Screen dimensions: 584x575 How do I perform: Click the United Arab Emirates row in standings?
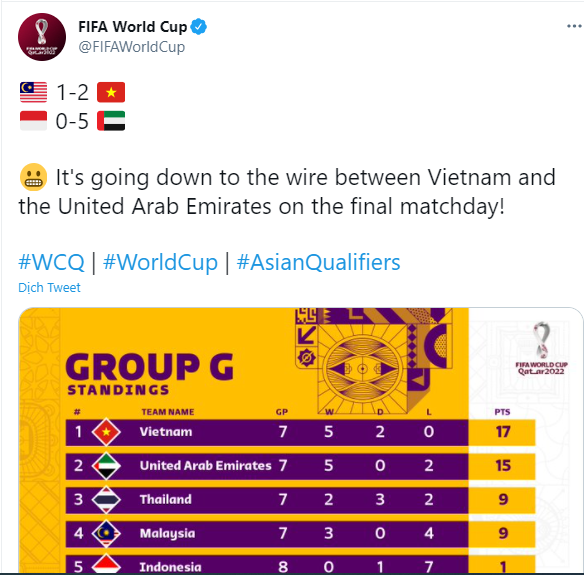(301, 466)
